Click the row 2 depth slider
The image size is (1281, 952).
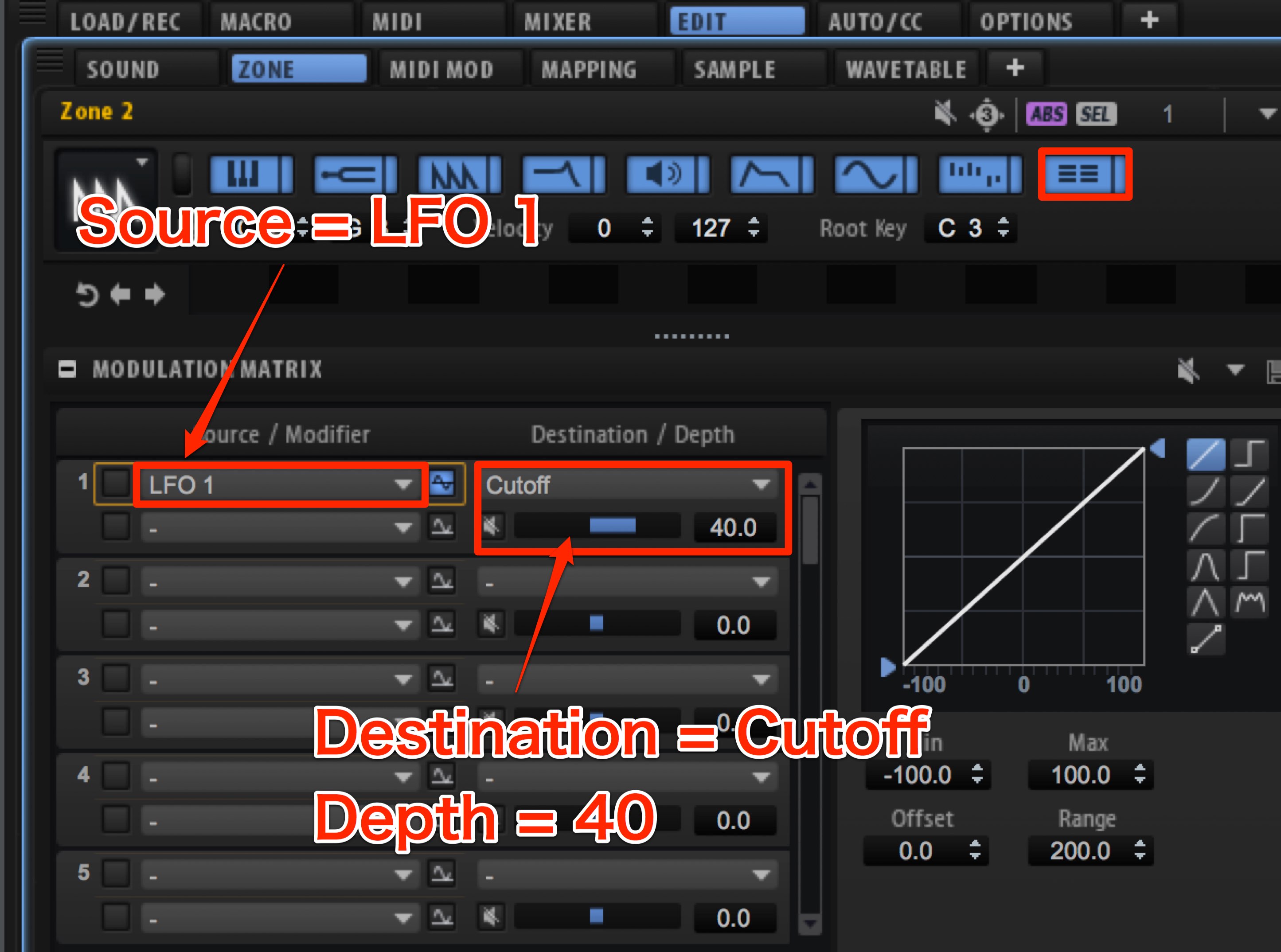pyautogui.click(x=597, y=624)
